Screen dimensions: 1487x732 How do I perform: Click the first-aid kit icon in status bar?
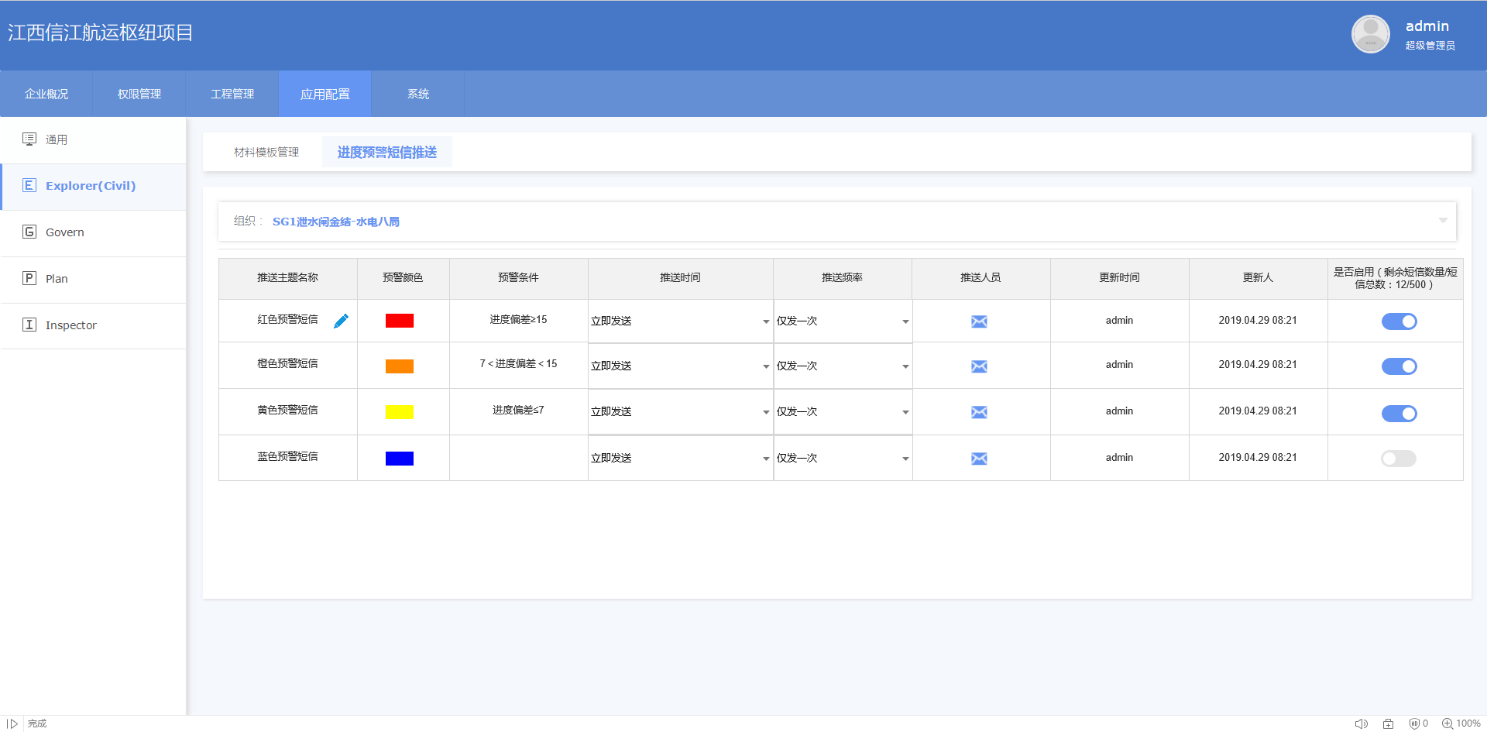coord(1388,723)
